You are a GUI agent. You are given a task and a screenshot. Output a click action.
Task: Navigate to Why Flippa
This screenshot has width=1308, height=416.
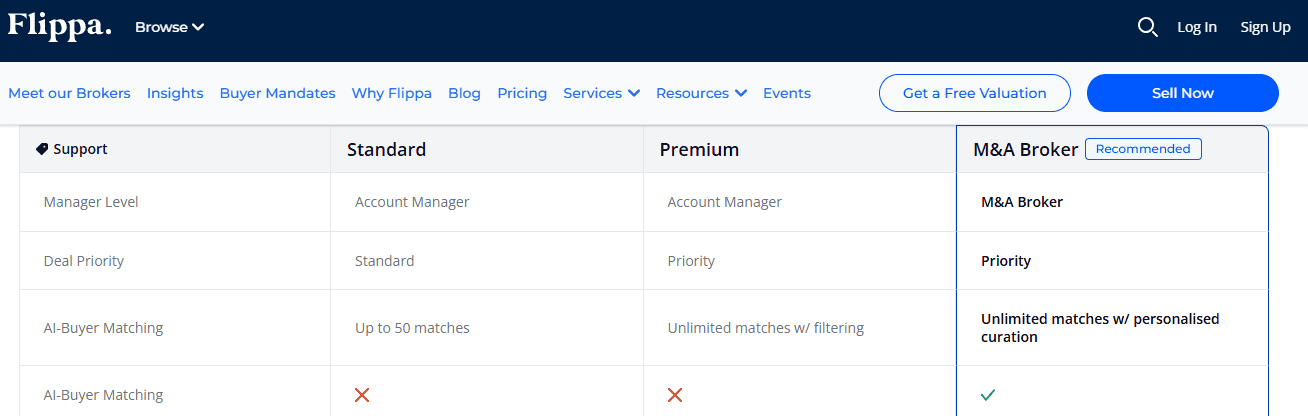(x=391, y=93)
